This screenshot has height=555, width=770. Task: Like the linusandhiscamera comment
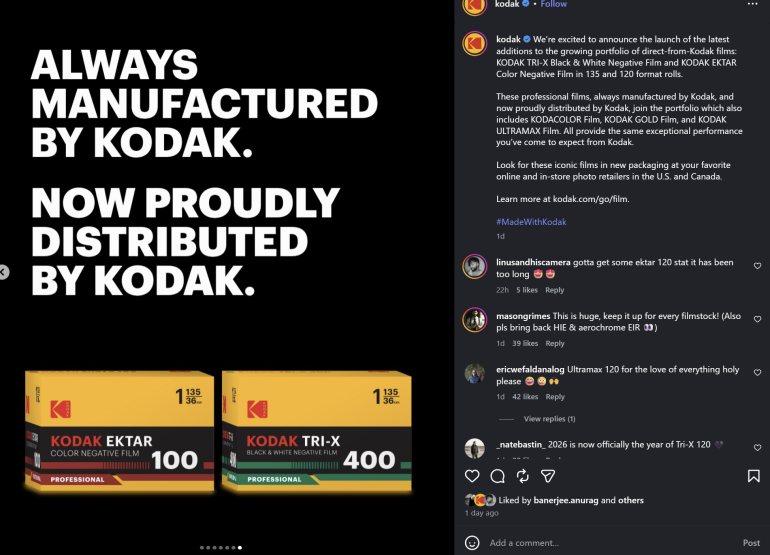pos(755,266)
